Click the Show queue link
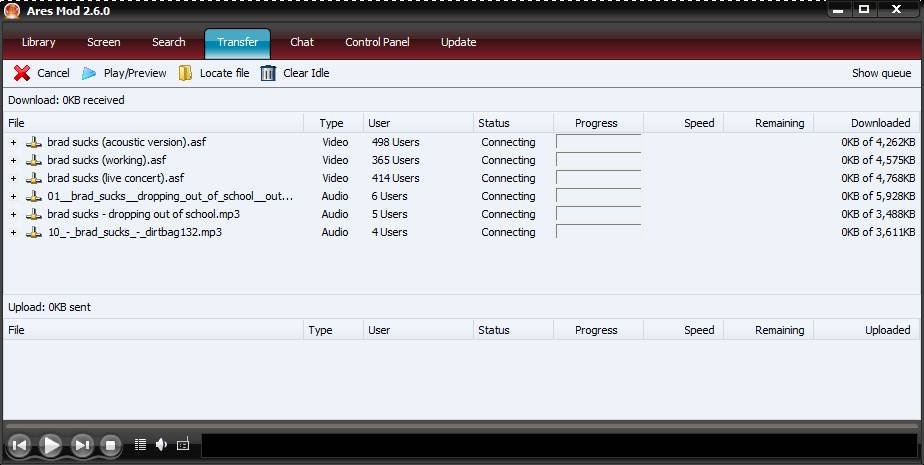Viewport: 924px width, 465px height. 882,73
